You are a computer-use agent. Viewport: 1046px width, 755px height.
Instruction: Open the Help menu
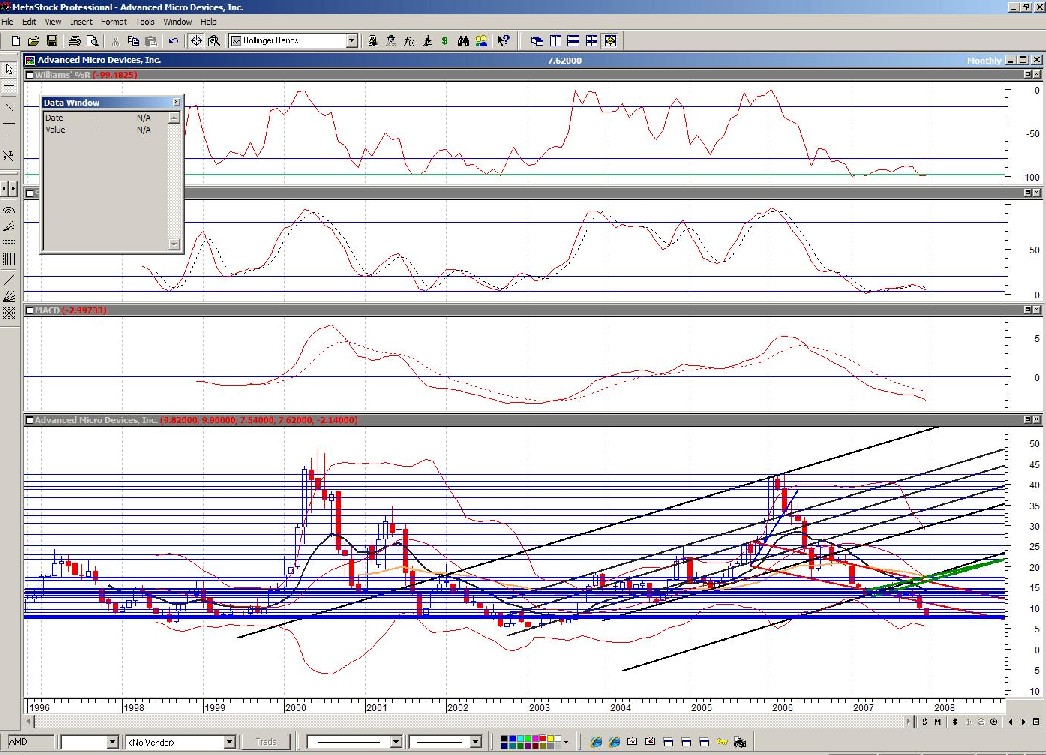coord(208,21)
